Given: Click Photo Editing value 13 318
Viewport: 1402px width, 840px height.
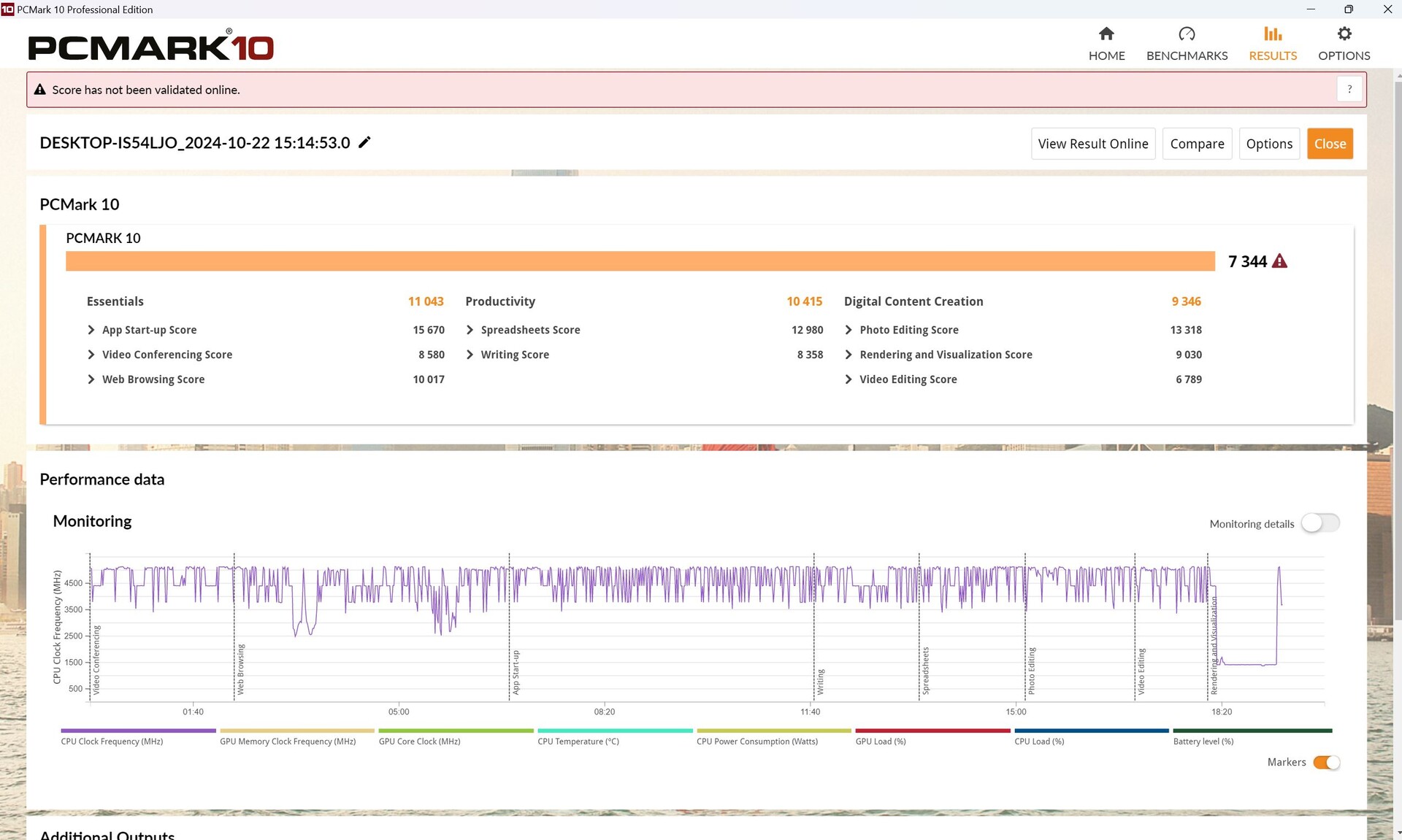Looking at the screenshot, I should pos(1186,330).
